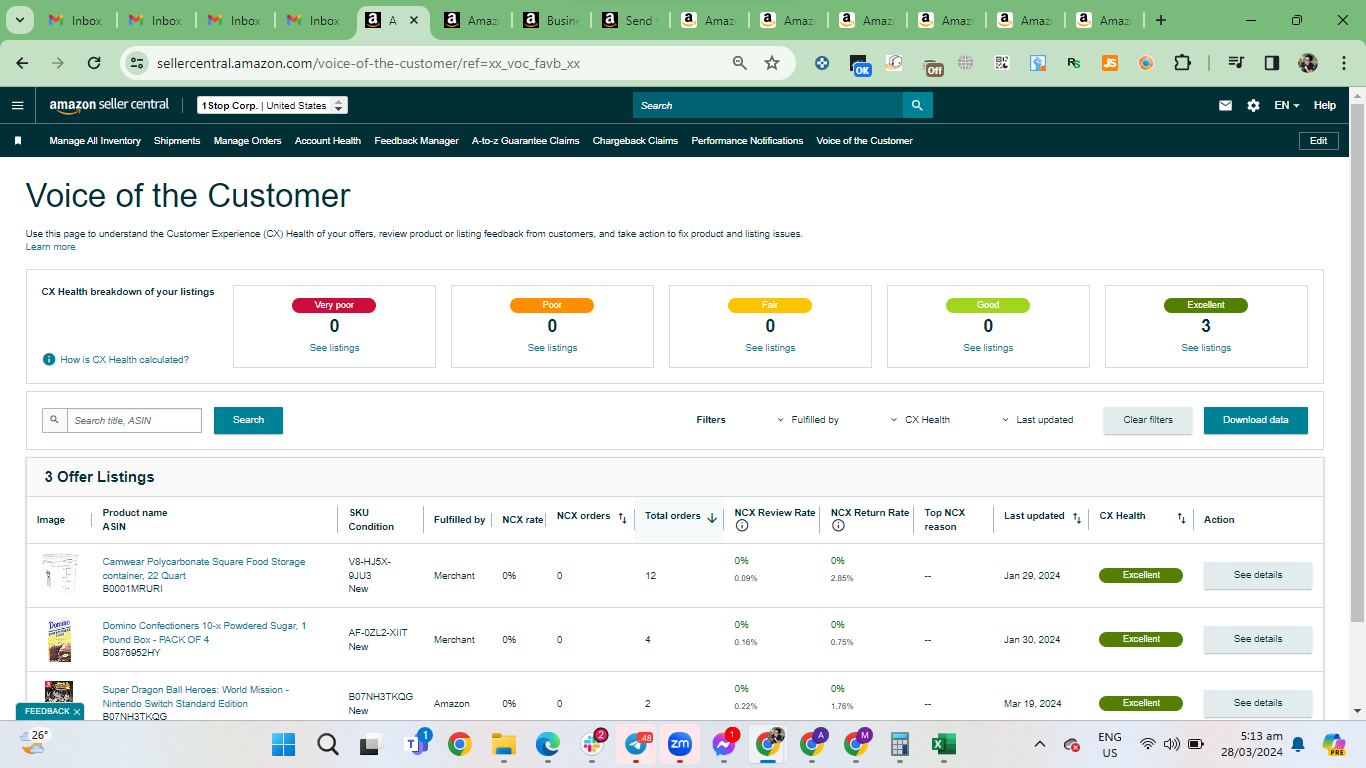See details for Domino Powdered Sugar listing

(1258, 639)
